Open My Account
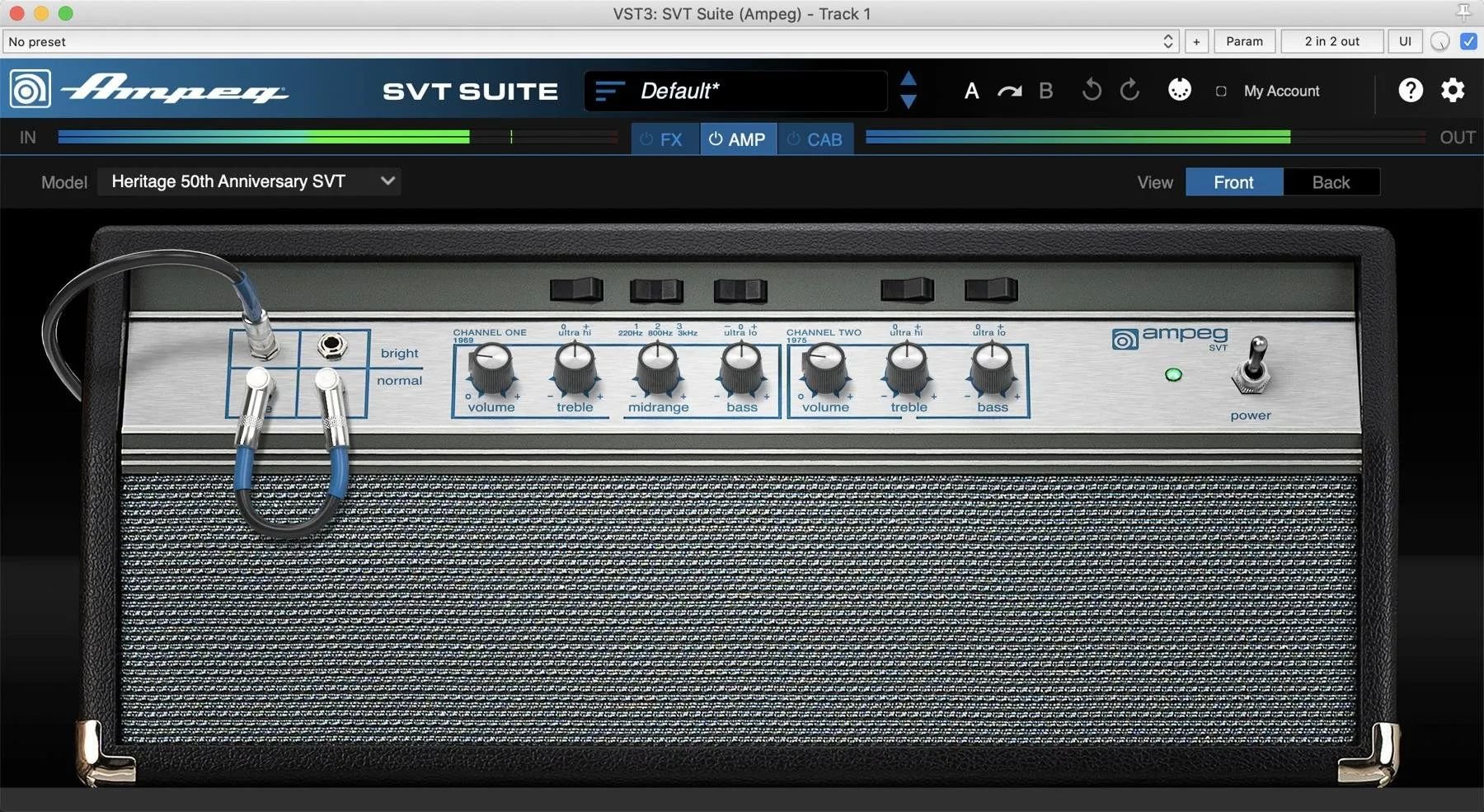Screen dimensions: 1484x812 (x=1281, y=91)
